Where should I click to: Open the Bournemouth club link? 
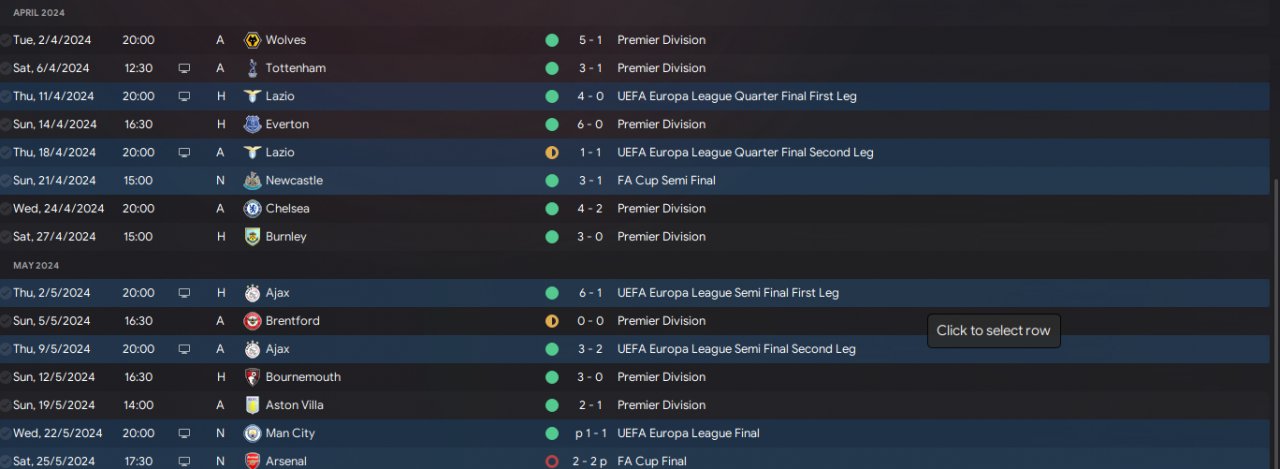click(x=303, y=377)
